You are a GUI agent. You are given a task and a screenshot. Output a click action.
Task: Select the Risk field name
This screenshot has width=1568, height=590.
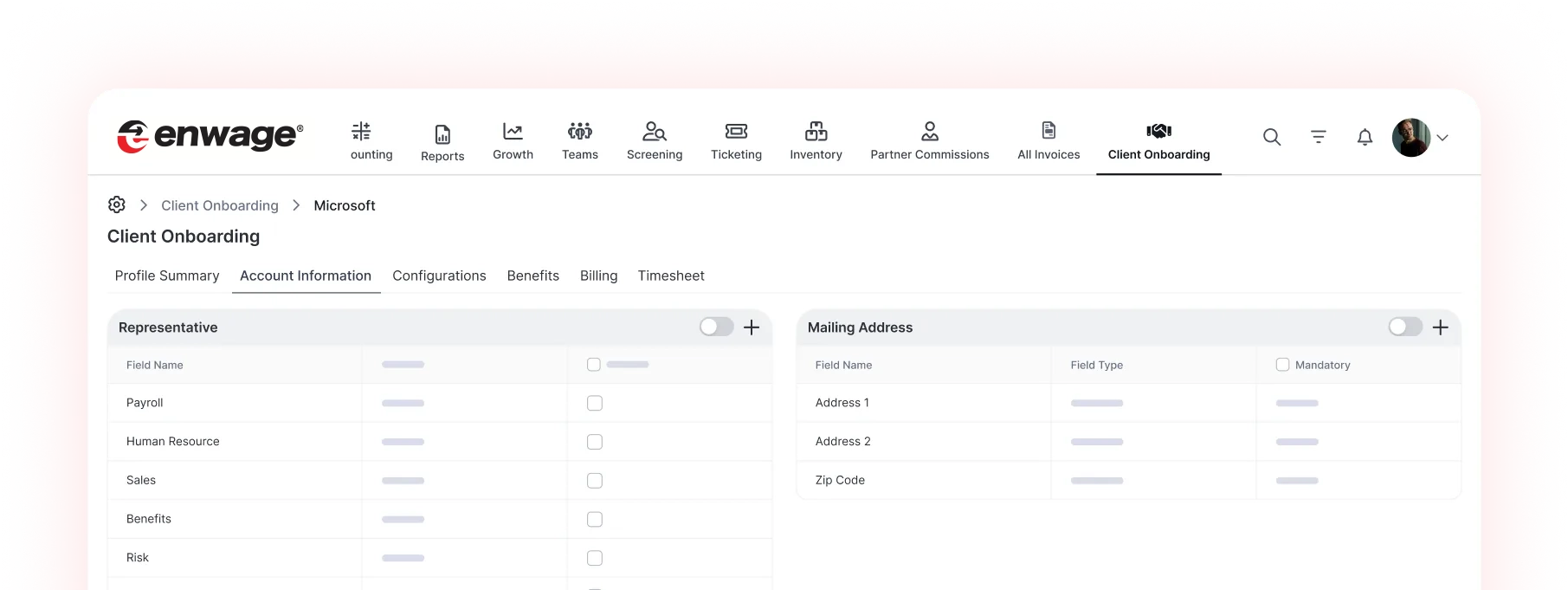138,557
